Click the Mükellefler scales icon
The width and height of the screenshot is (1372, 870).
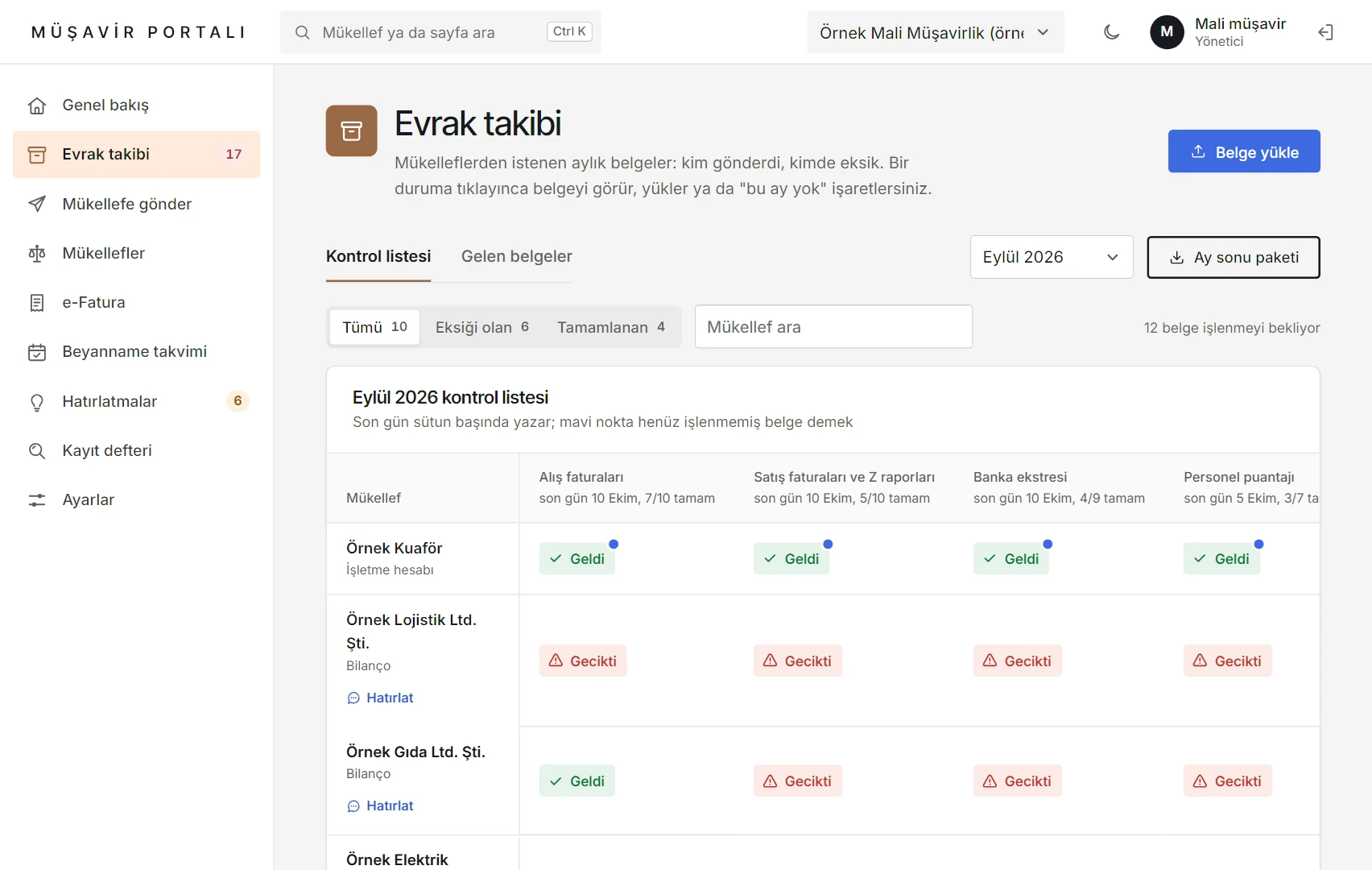point(37,254)
